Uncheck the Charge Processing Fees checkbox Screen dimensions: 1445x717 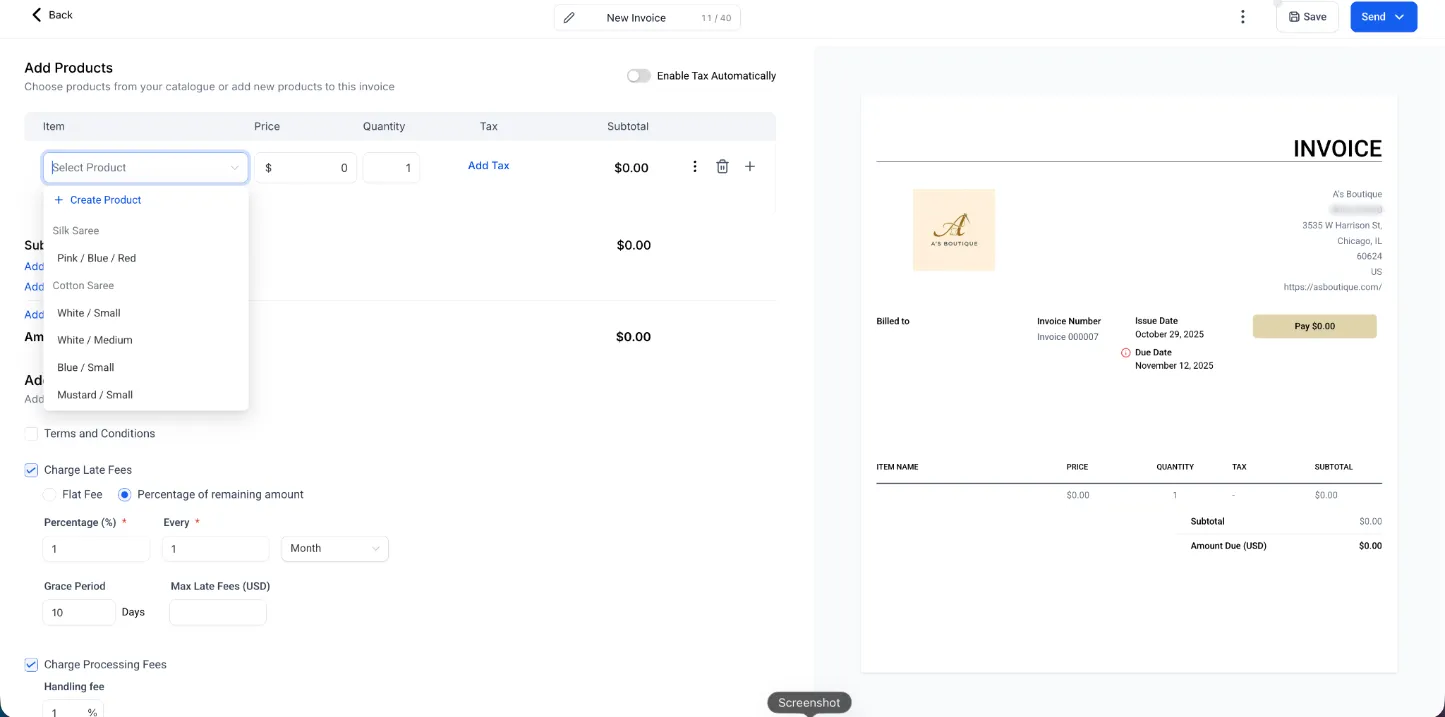[31, 665]
